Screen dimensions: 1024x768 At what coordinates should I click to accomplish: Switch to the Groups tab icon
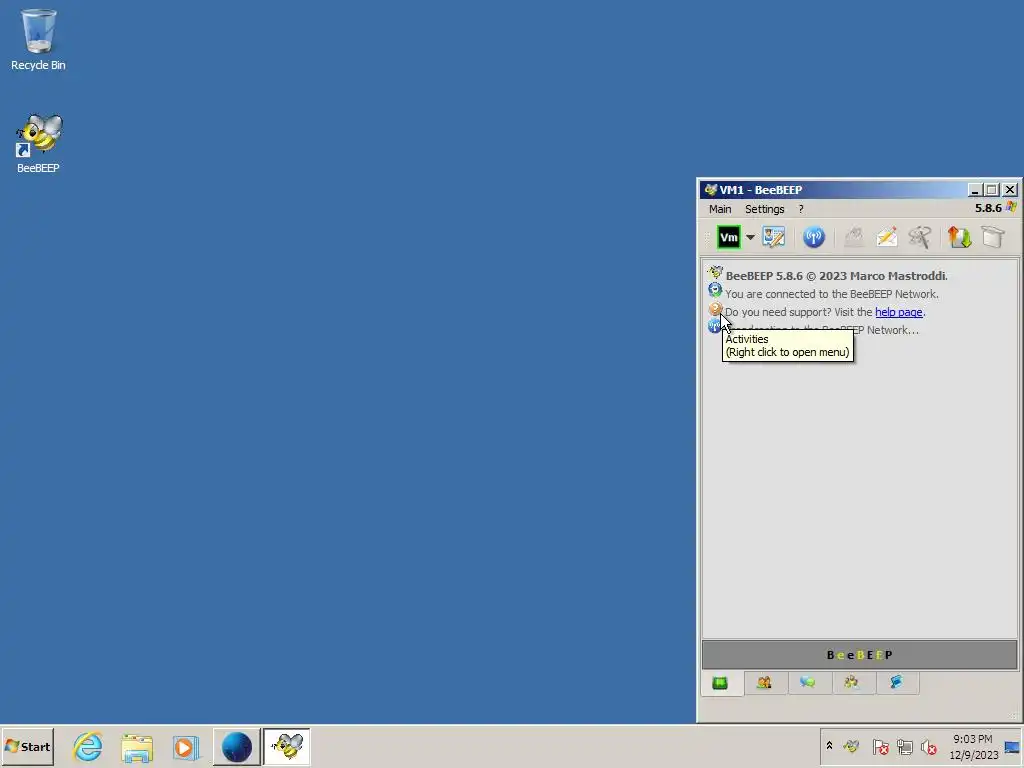pyautogui.click(x=852, y=682)
